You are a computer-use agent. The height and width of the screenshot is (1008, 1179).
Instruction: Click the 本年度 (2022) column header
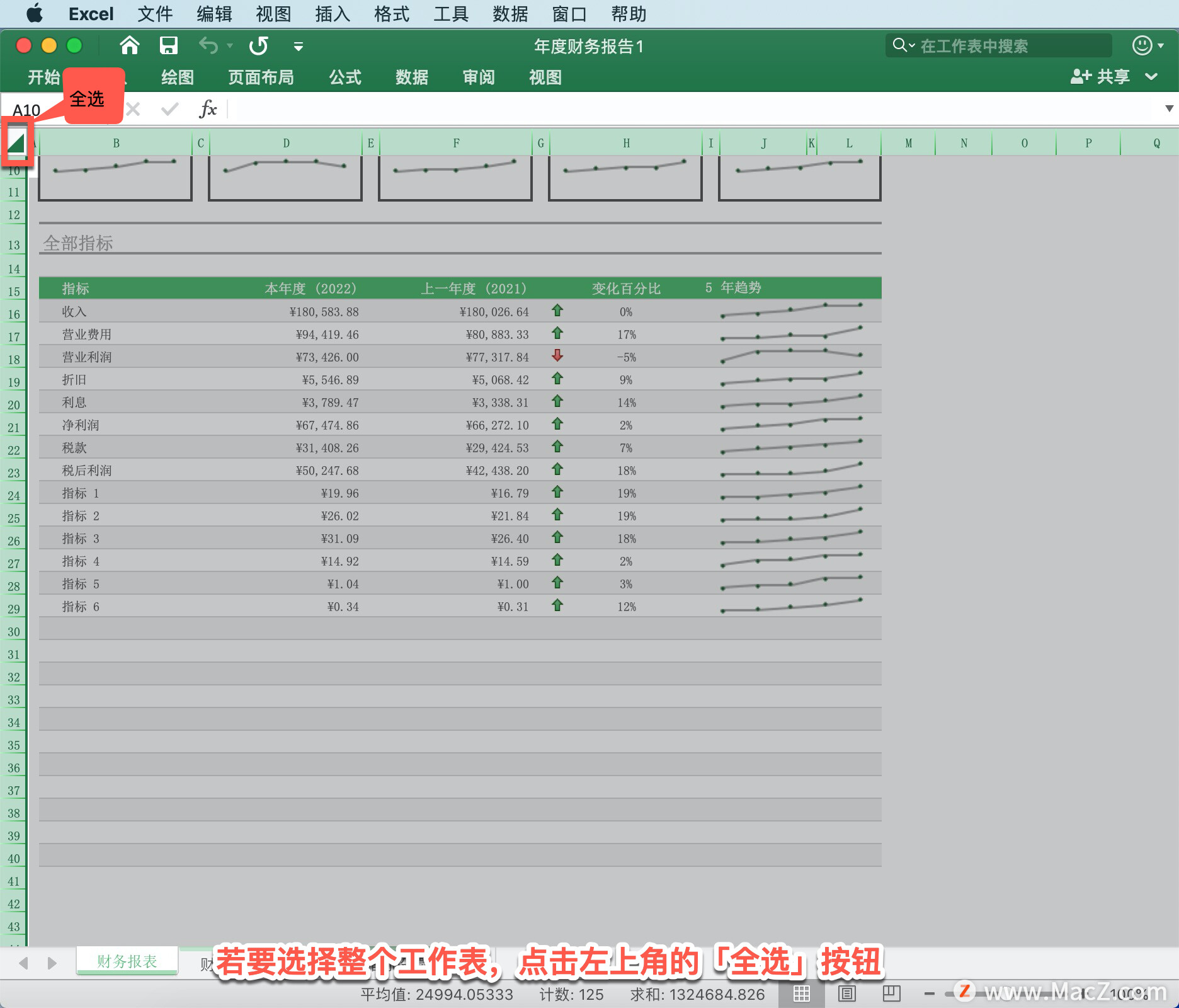tap(311, 289)
